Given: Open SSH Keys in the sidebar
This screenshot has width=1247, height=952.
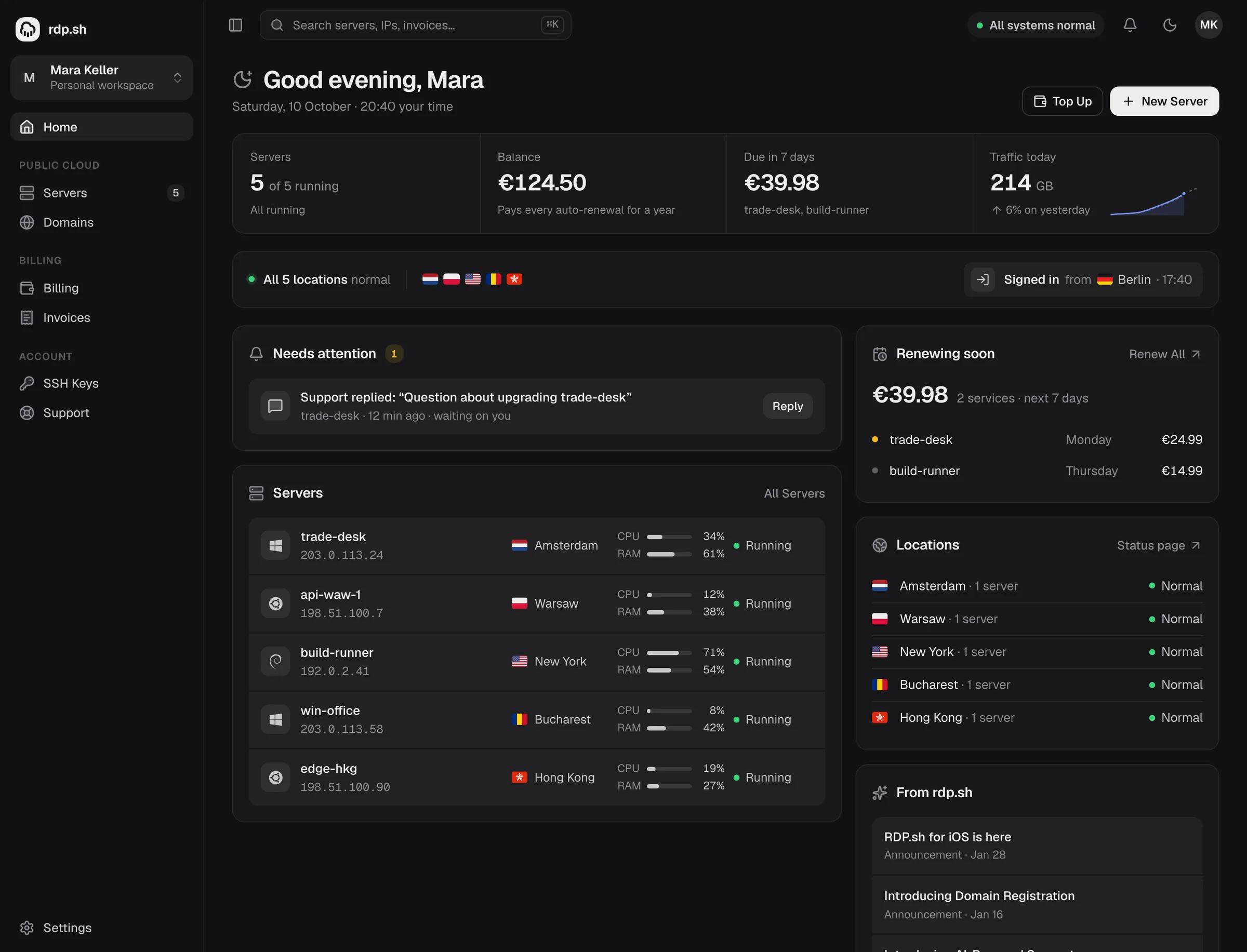Looking at the screenshot, I should click(101, 383).
